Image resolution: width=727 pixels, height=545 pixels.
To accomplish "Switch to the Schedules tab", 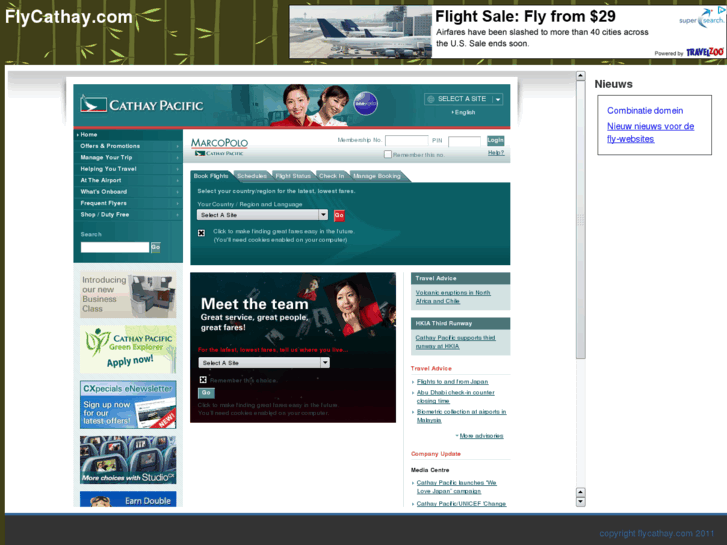I will (252, 176).
